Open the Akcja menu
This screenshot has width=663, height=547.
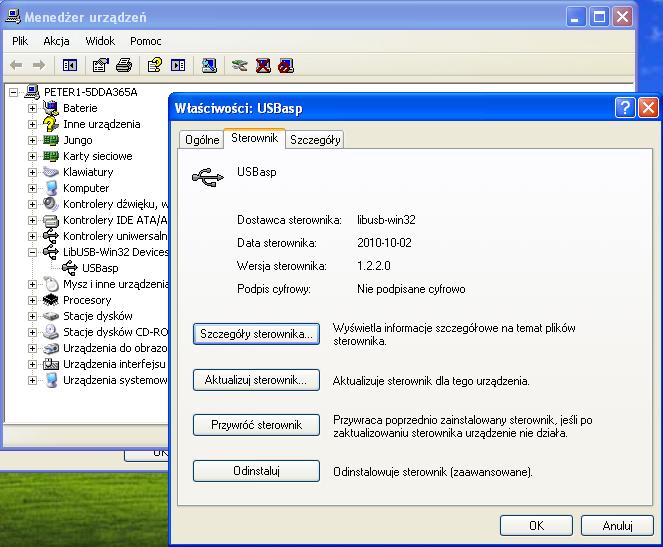click(56, 41)
